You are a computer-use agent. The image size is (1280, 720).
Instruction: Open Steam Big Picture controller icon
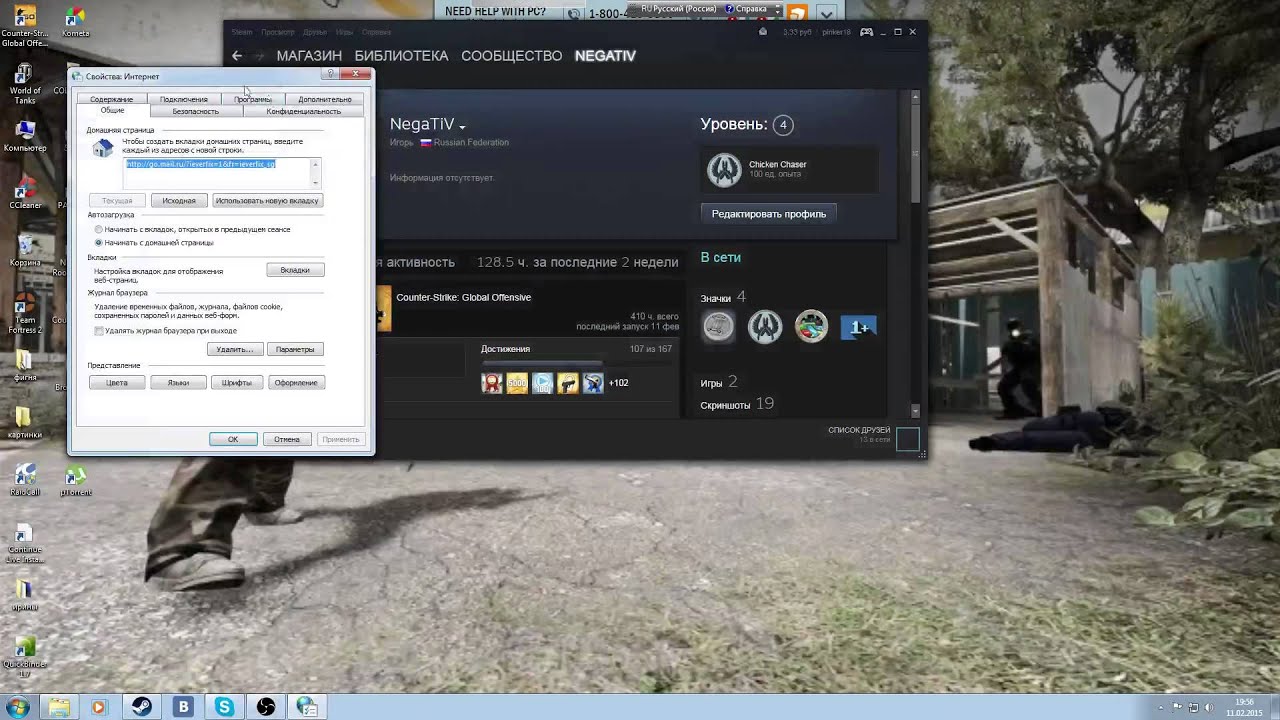[x=869, y=32]
